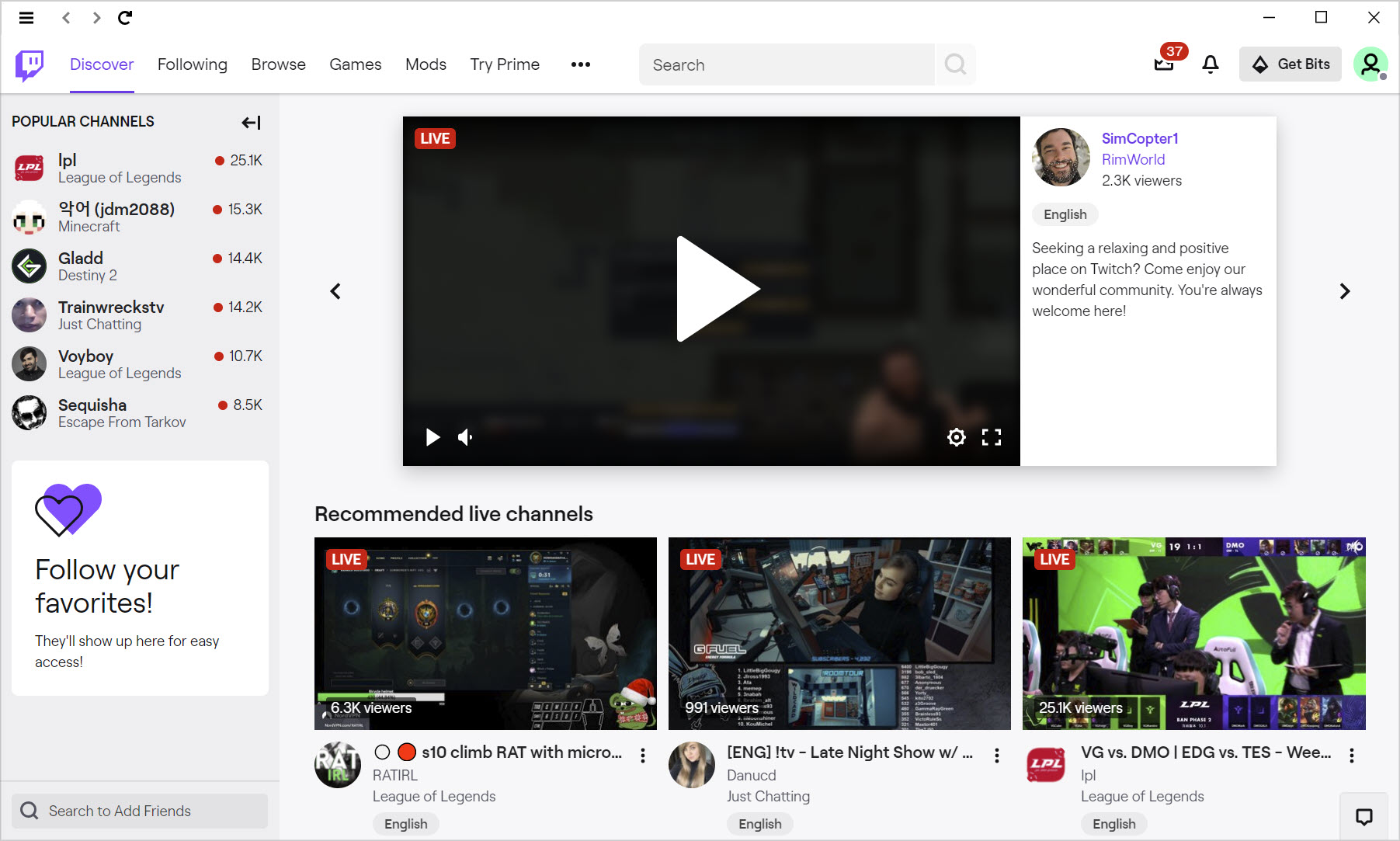The height and width of the screenshot is (841, 1400).
Task: Select the Voyboy channel name in sidebar
Action: pos(85,356)
